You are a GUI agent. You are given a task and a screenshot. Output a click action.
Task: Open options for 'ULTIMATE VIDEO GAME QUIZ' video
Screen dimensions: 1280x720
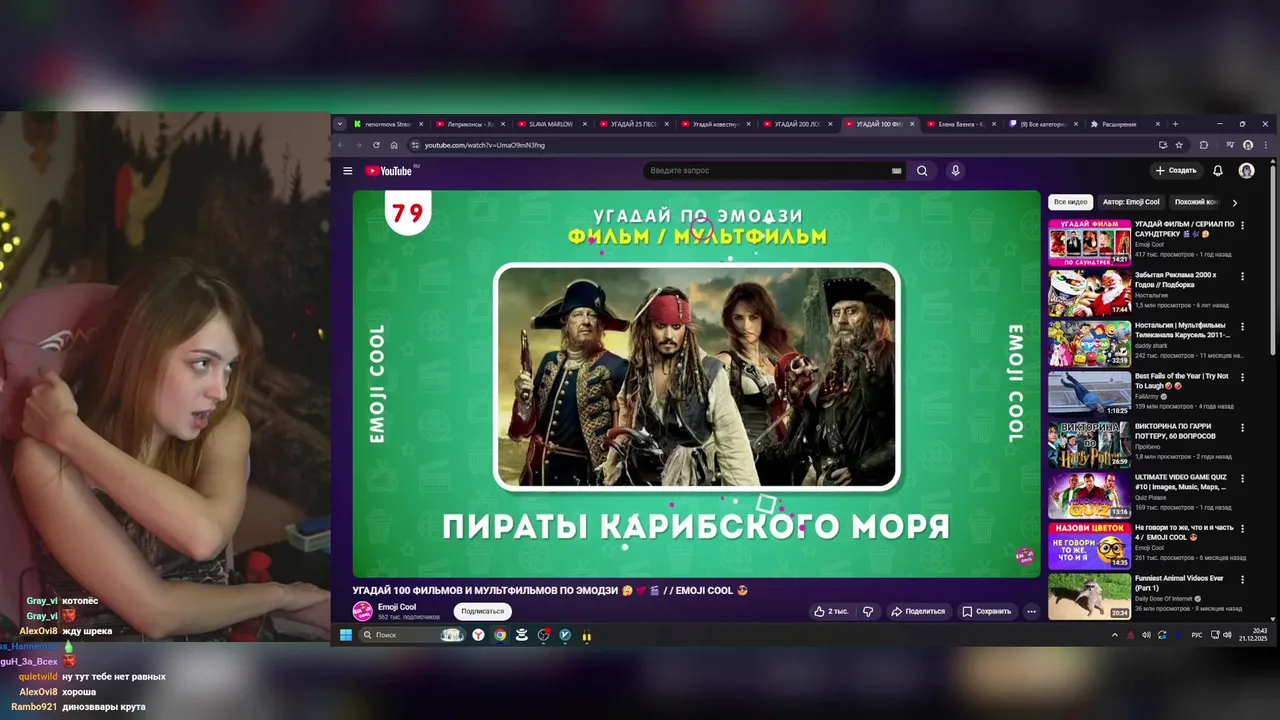1242,478
